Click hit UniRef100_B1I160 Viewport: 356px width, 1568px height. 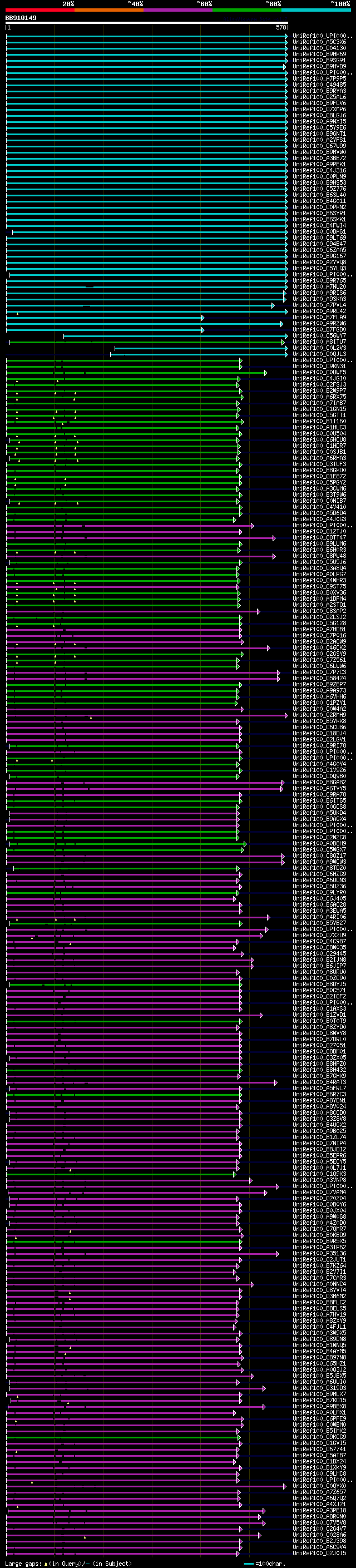click(x=319, y=421)
